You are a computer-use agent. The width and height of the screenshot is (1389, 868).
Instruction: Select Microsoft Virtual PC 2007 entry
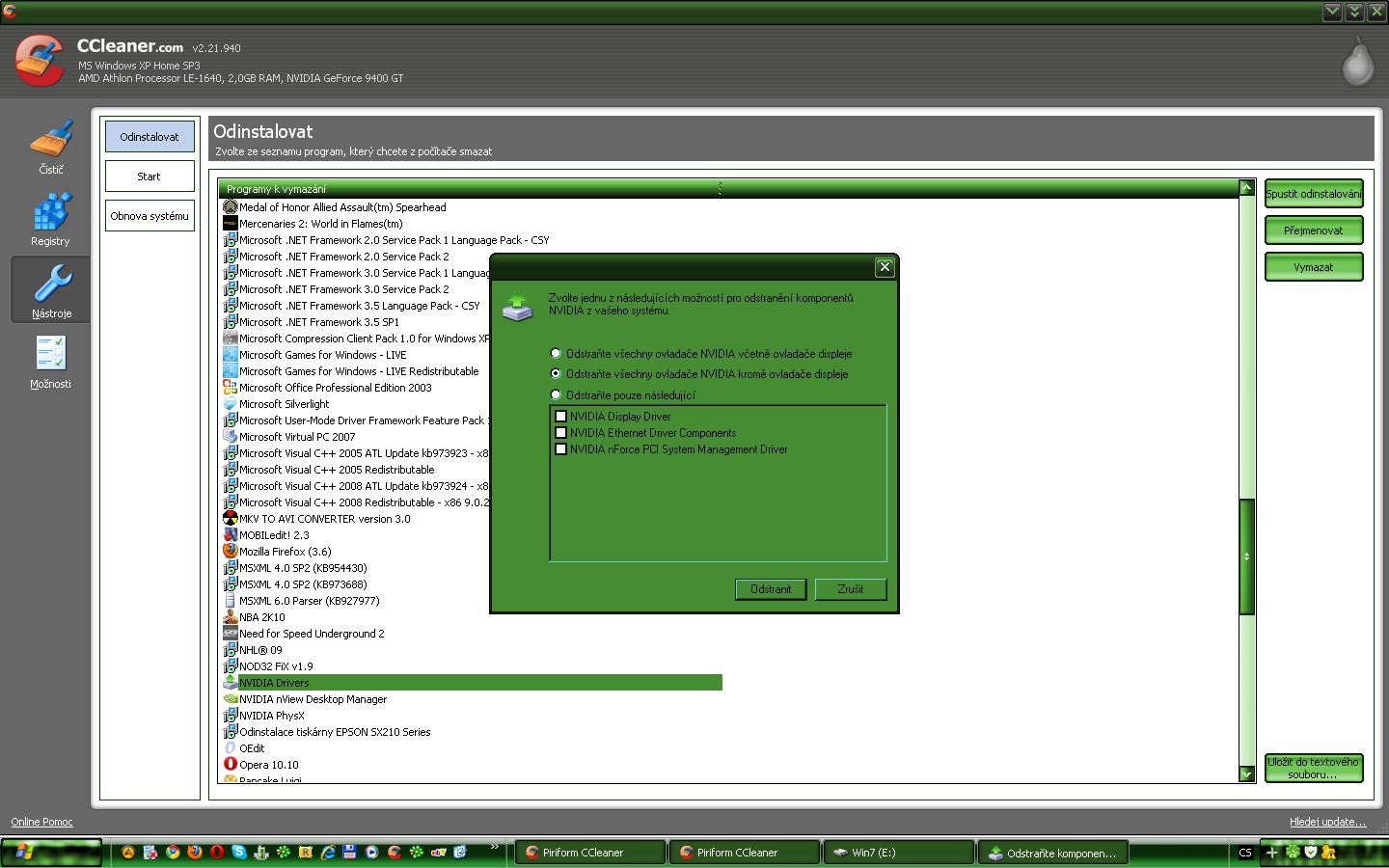297,437
